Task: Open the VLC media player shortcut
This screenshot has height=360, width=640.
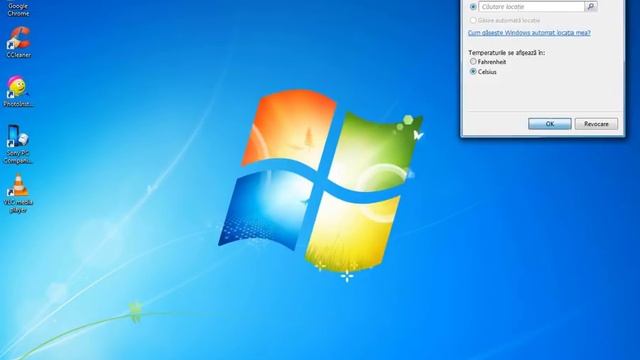Action: point(18,193)
